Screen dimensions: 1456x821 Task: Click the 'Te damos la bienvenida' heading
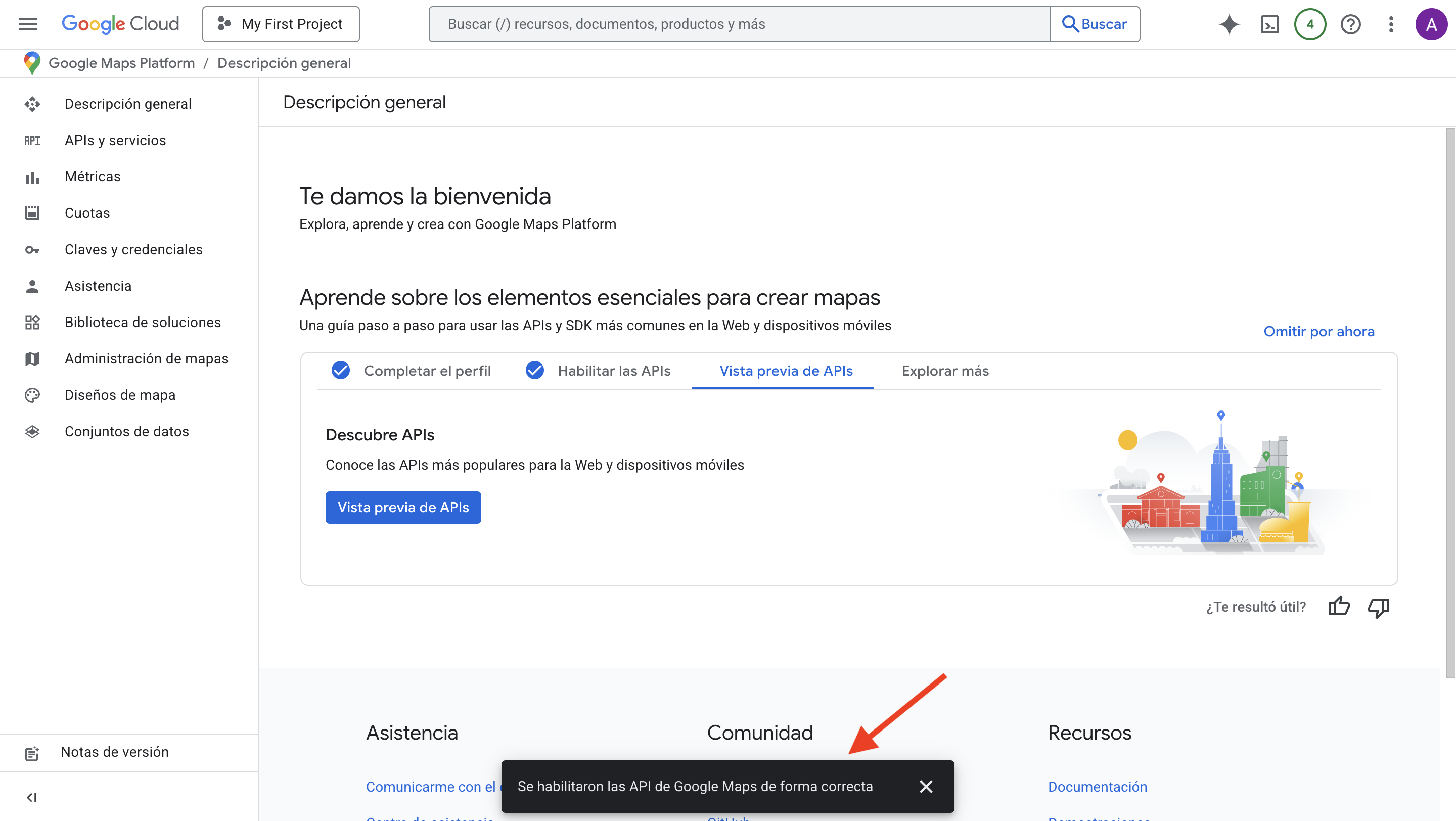[x=425, y=196]
